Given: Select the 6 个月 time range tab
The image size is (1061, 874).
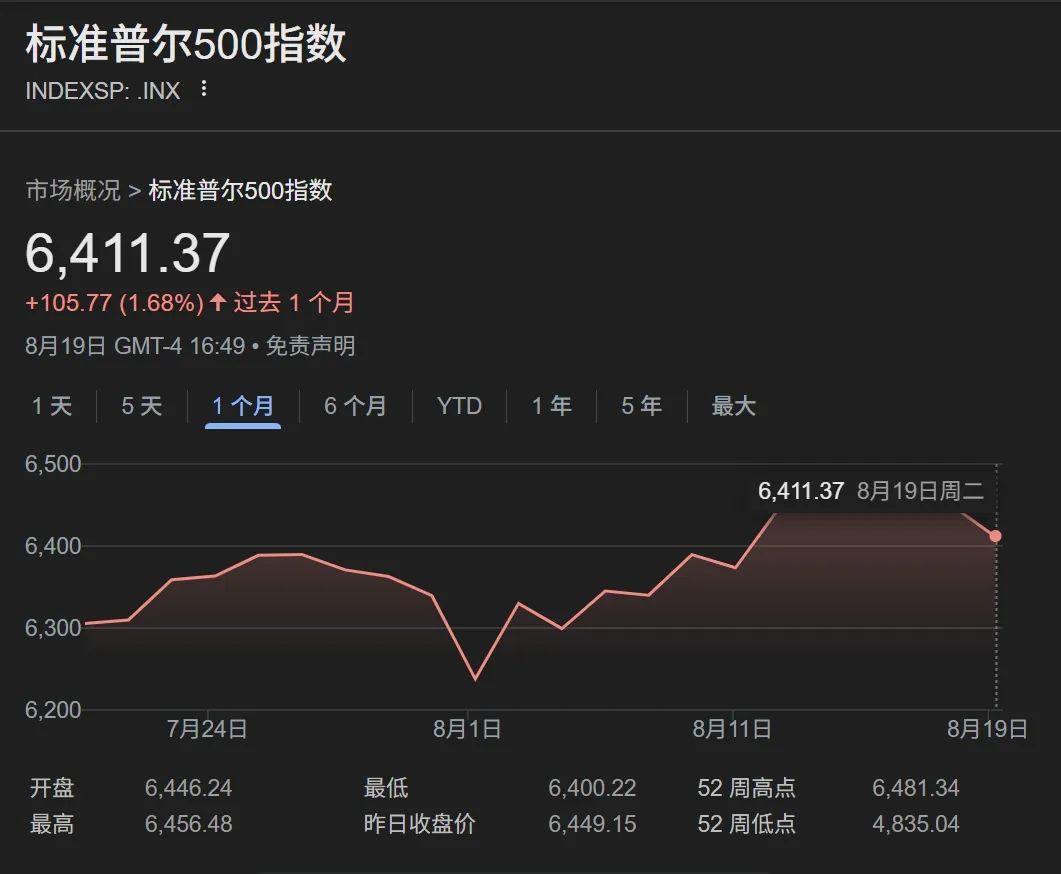Looking at the screenshot, I should (x=355, y=406).
